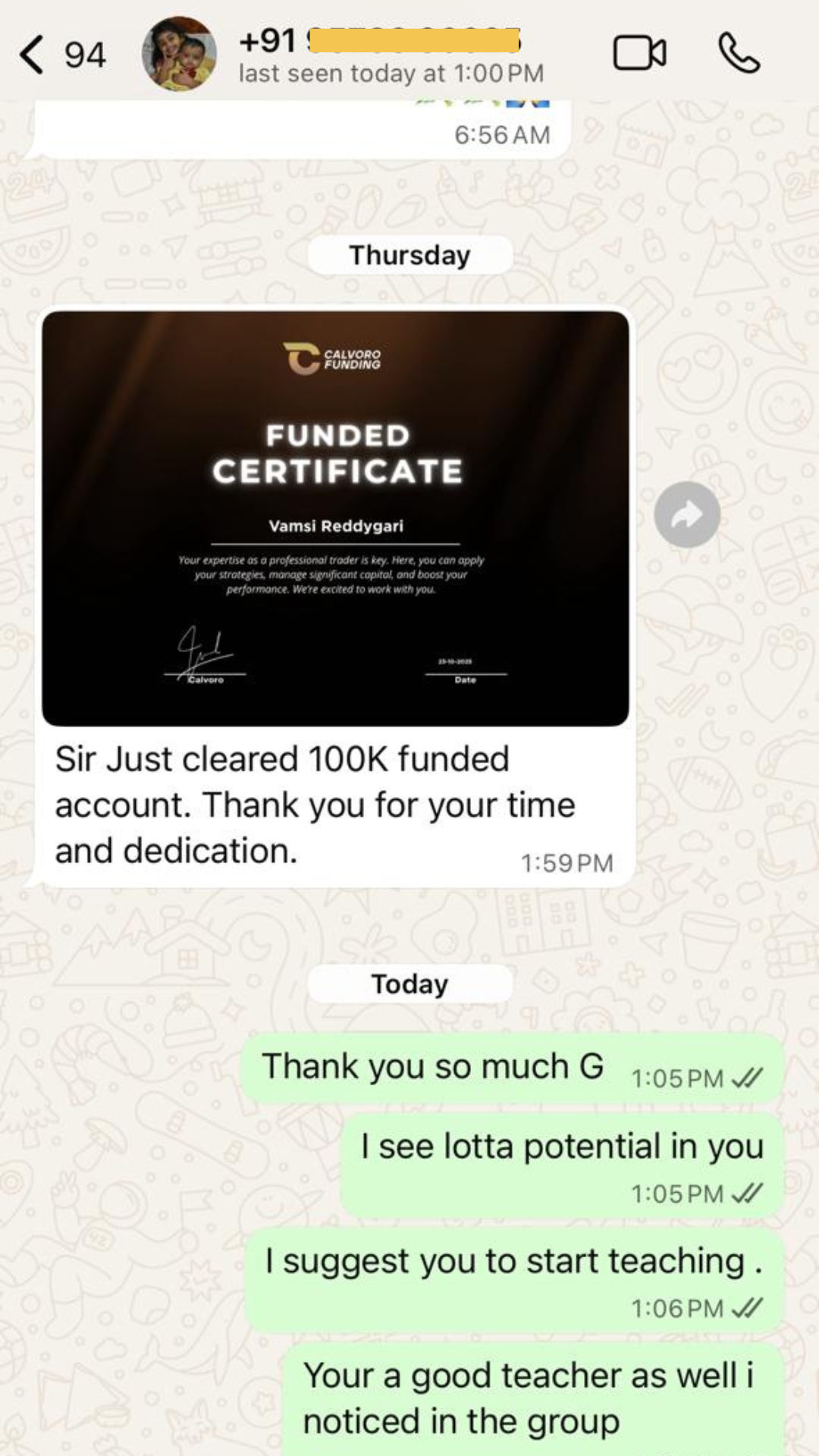Open contact profile picture

(180, 54)
